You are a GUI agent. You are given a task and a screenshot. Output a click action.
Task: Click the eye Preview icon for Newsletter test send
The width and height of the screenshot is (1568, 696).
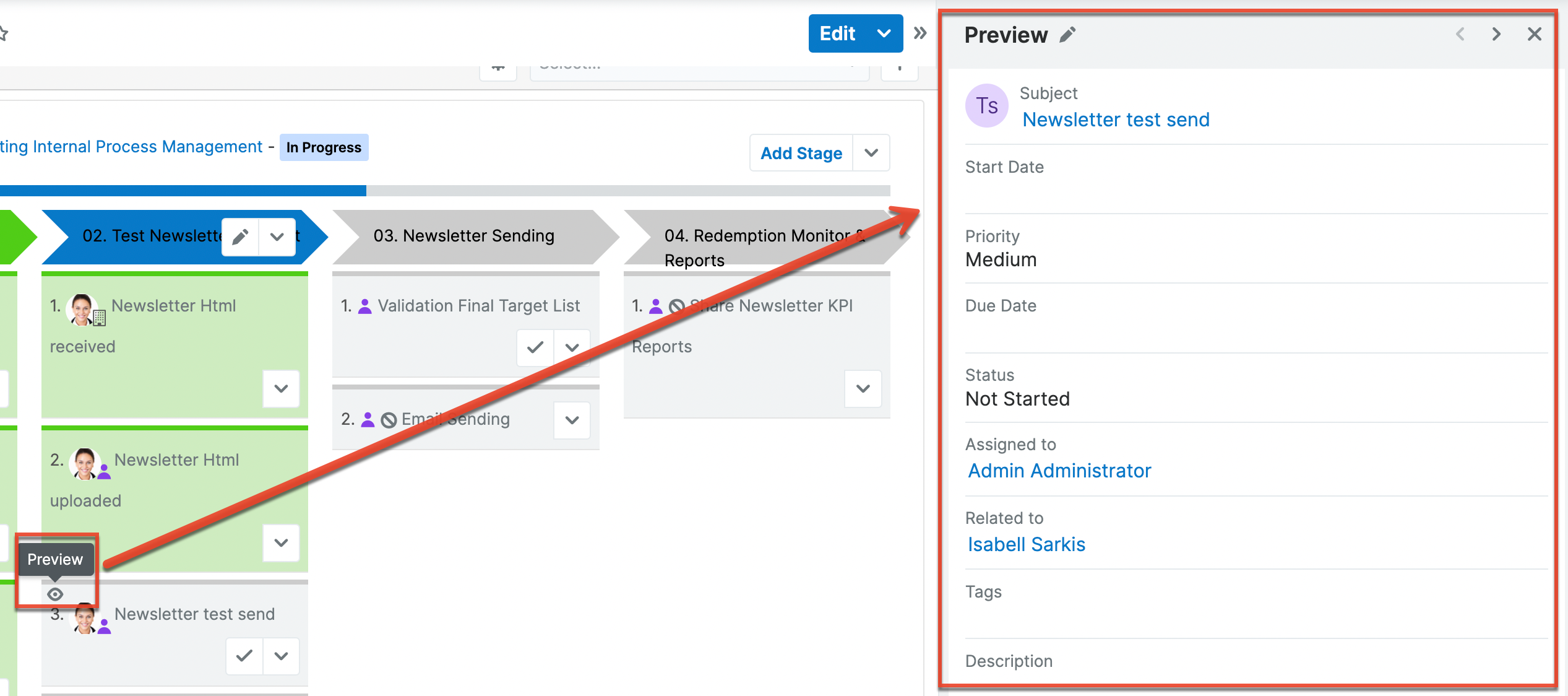click(x=55, y=594)
